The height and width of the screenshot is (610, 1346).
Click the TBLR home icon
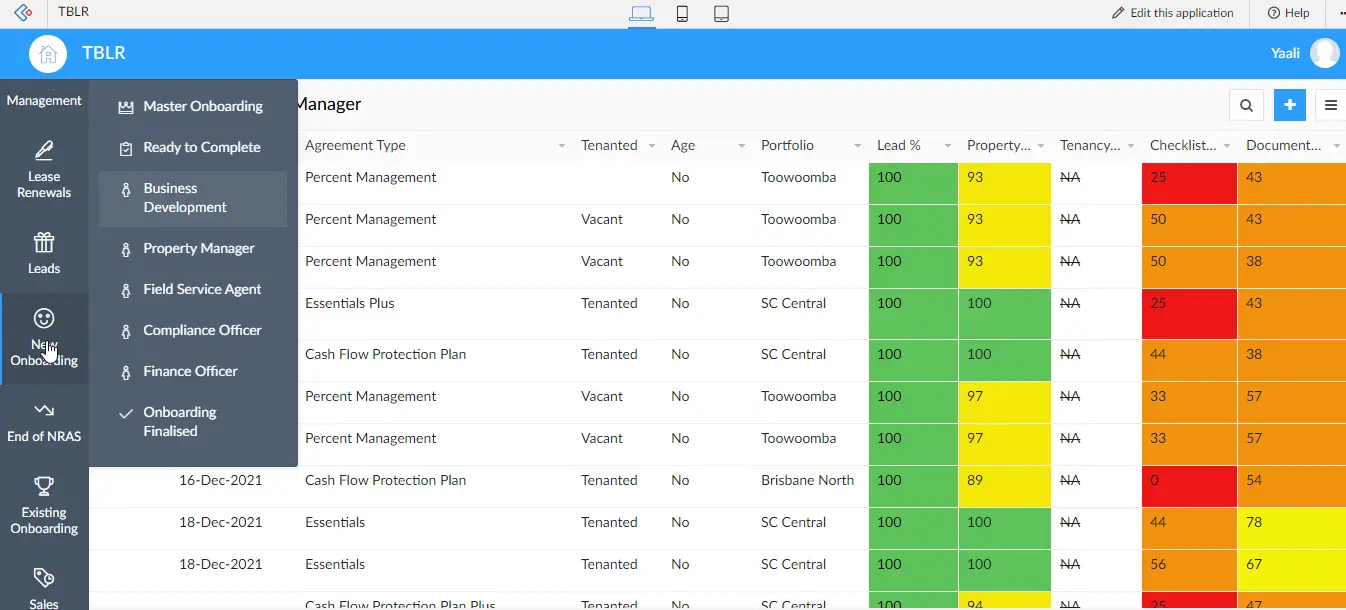click(x=47, y=53)
